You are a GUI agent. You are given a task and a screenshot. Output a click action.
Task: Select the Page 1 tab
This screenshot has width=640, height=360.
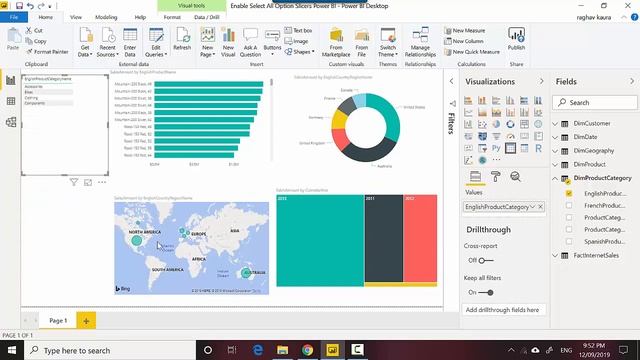(x=58, y=320)
